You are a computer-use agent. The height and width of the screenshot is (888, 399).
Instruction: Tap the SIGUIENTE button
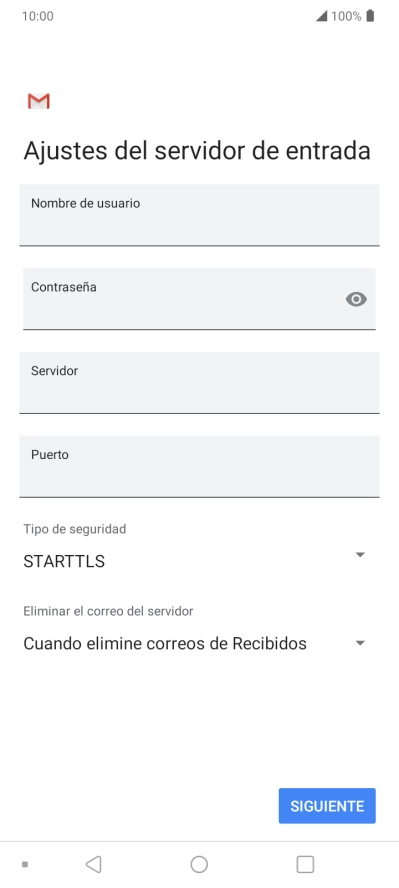point(327,806)
